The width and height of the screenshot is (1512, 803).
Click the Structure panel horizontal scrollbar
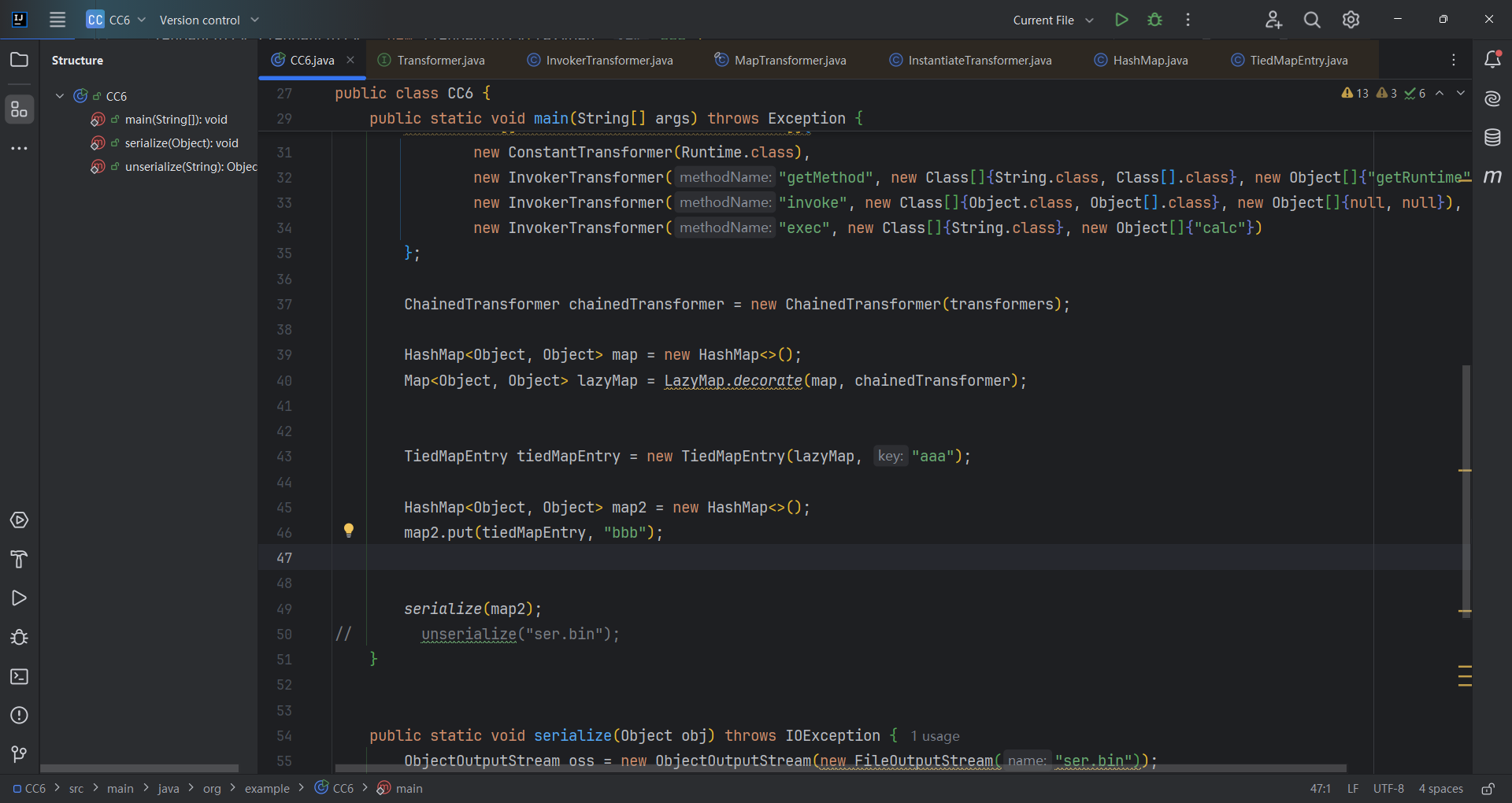[x=139, y=768]
